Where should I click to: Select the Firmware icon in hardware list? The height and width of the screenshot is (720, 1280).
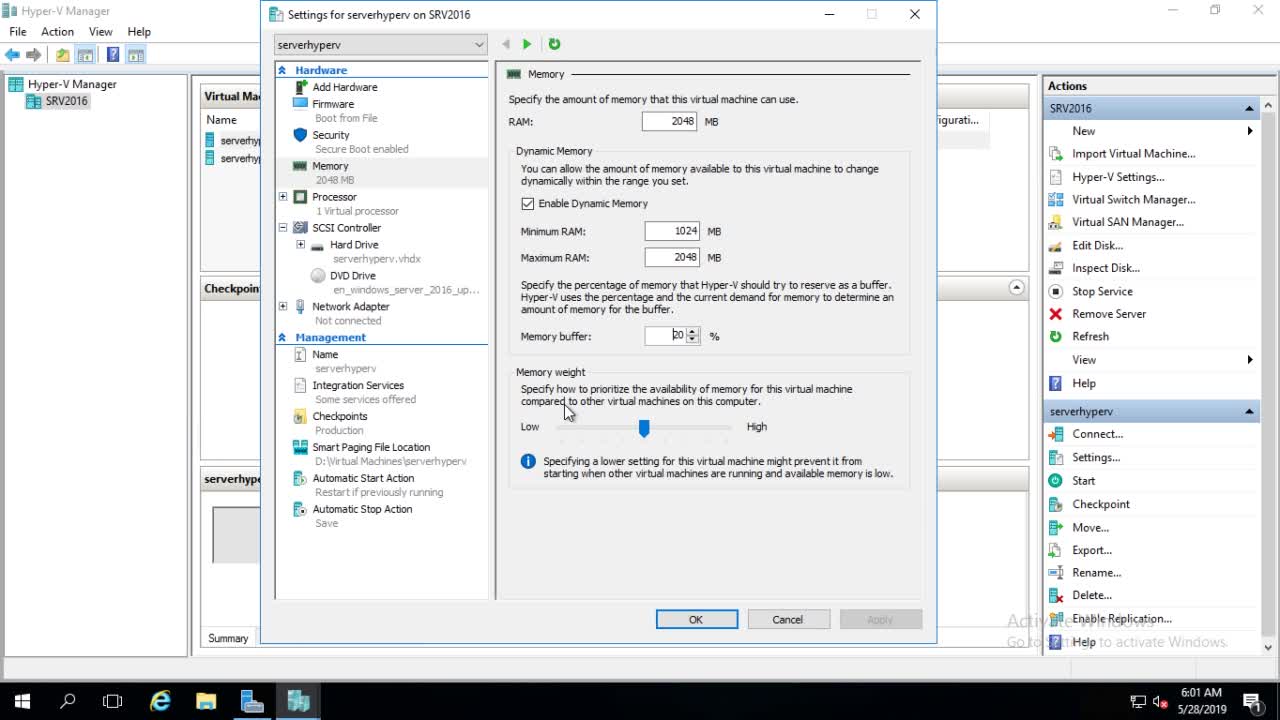(x=300, y=103)
